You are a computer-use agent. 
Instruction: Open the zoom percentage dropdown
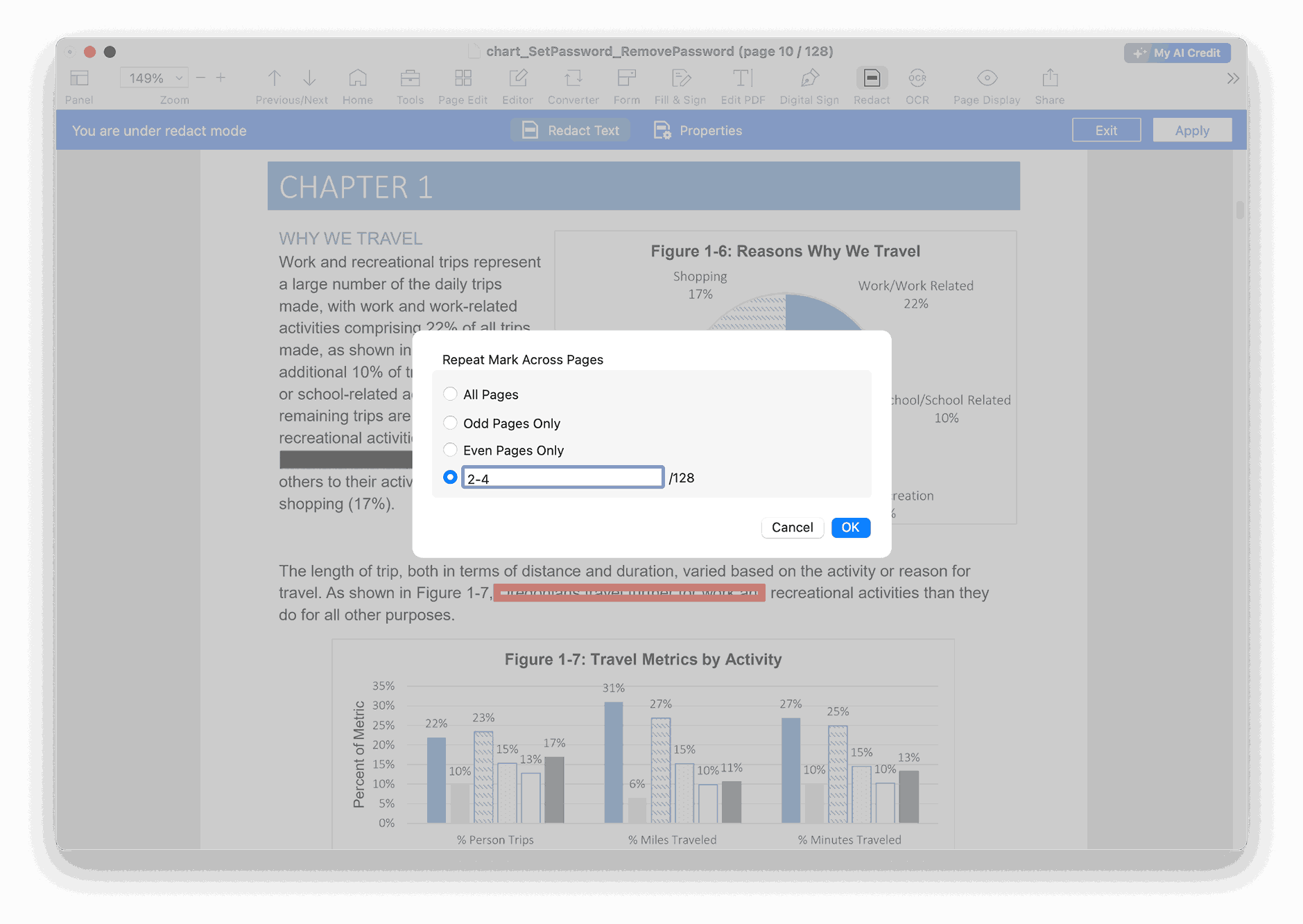[154, 78]
